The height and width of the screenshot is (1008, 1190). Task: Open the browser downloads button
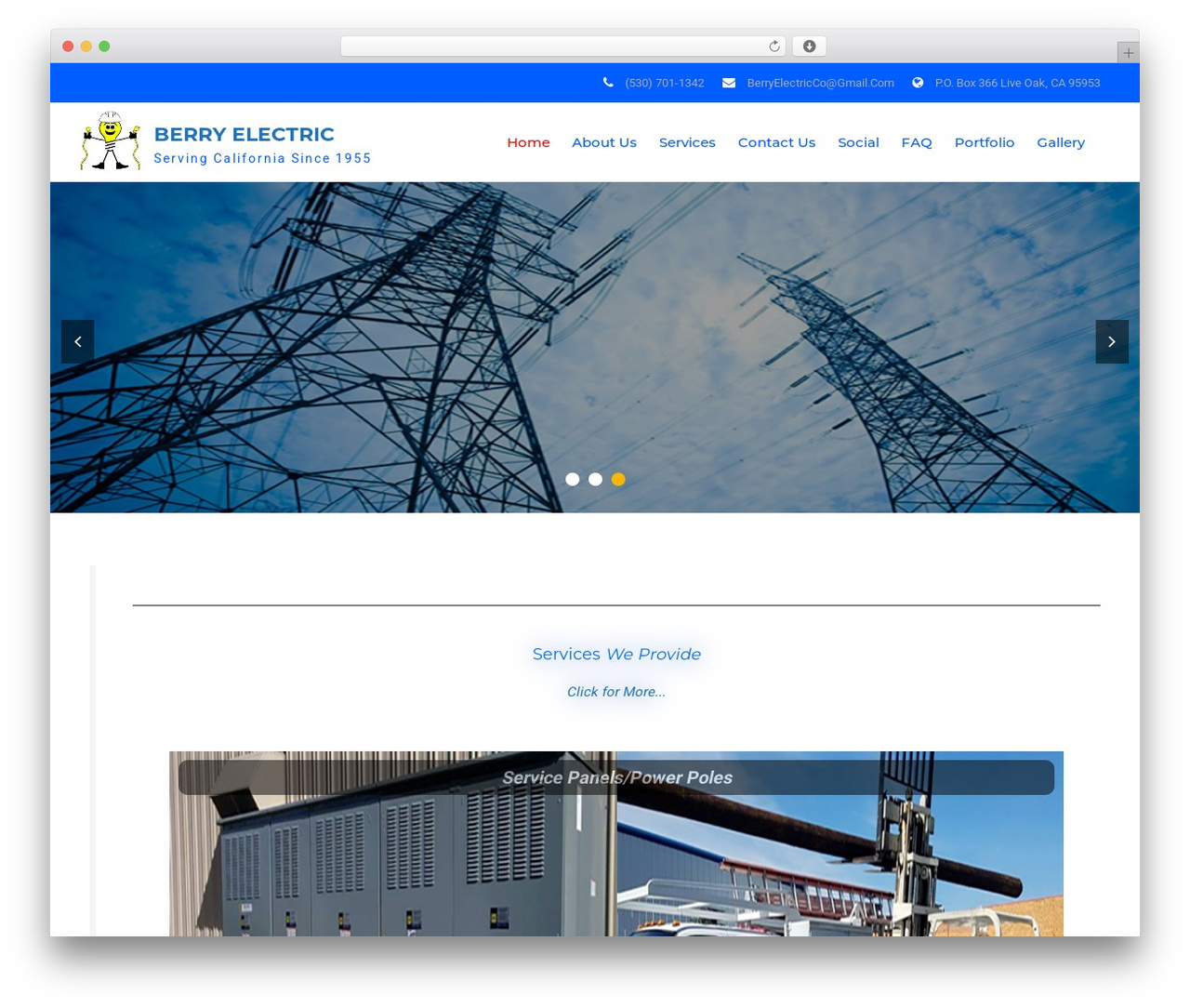809,46
